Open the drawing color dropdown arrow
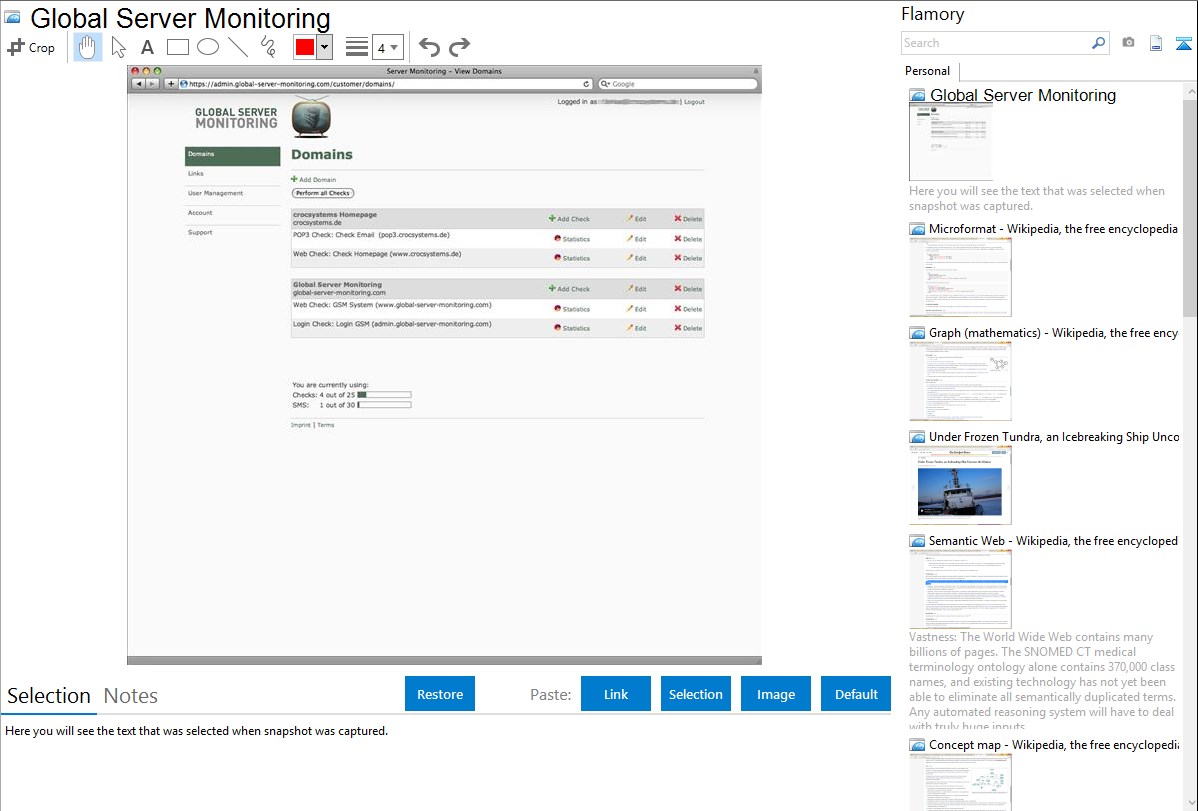Image resolution: width=1198 pixels, height=811 pixels. click(x=325, y=47)
